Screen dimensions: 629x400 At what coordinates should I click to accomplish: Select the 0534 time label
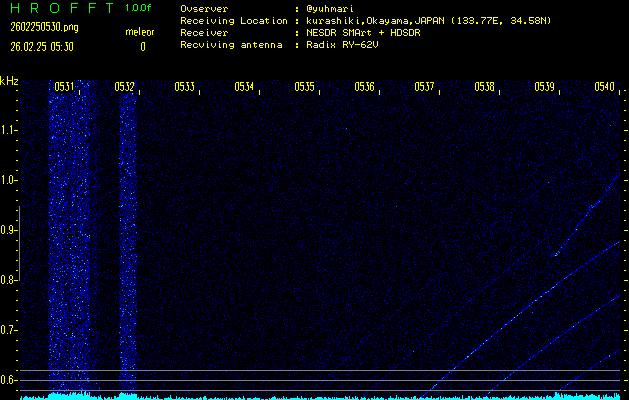tap(244, 87)
